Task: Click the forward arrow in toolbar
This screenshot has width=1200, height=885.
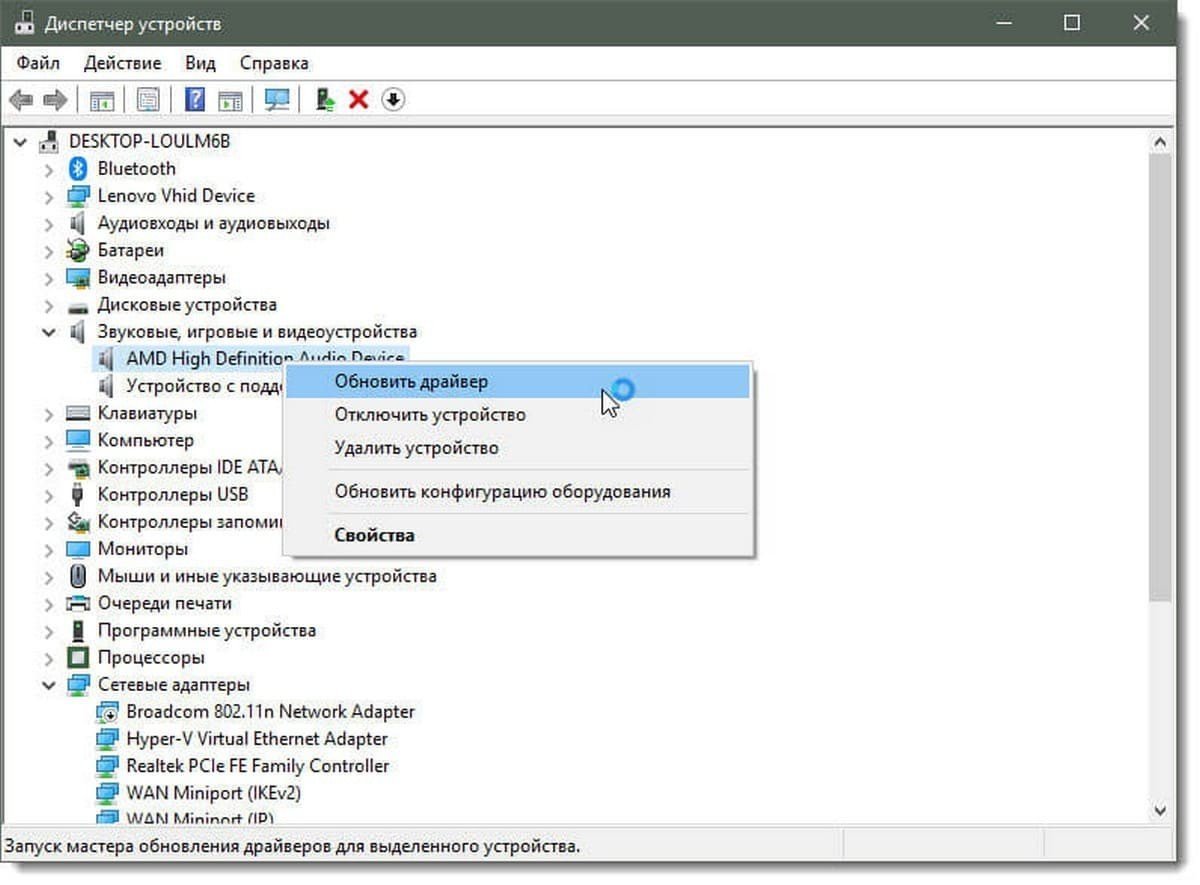Action: tap(55, 100)
